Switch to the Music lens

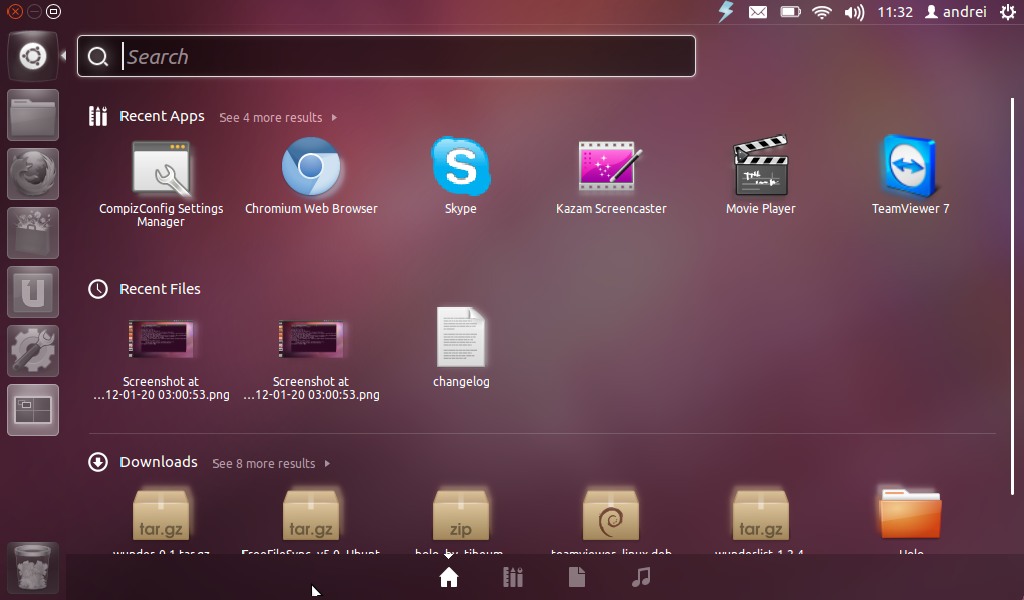[x=641, y=577]
